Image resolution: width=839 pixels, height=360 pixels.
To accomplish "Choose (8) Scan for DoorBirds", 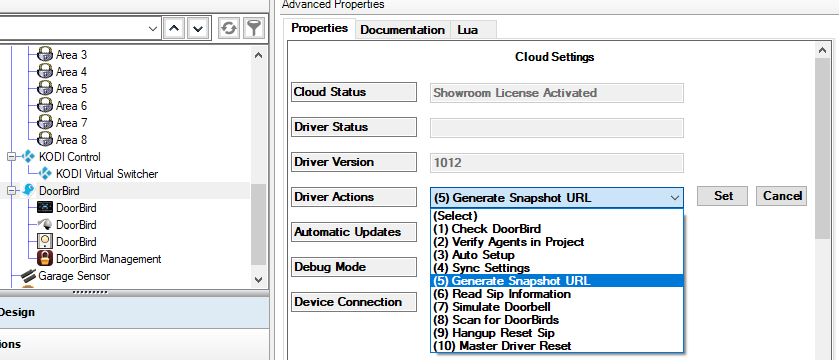I will [557, 320].
